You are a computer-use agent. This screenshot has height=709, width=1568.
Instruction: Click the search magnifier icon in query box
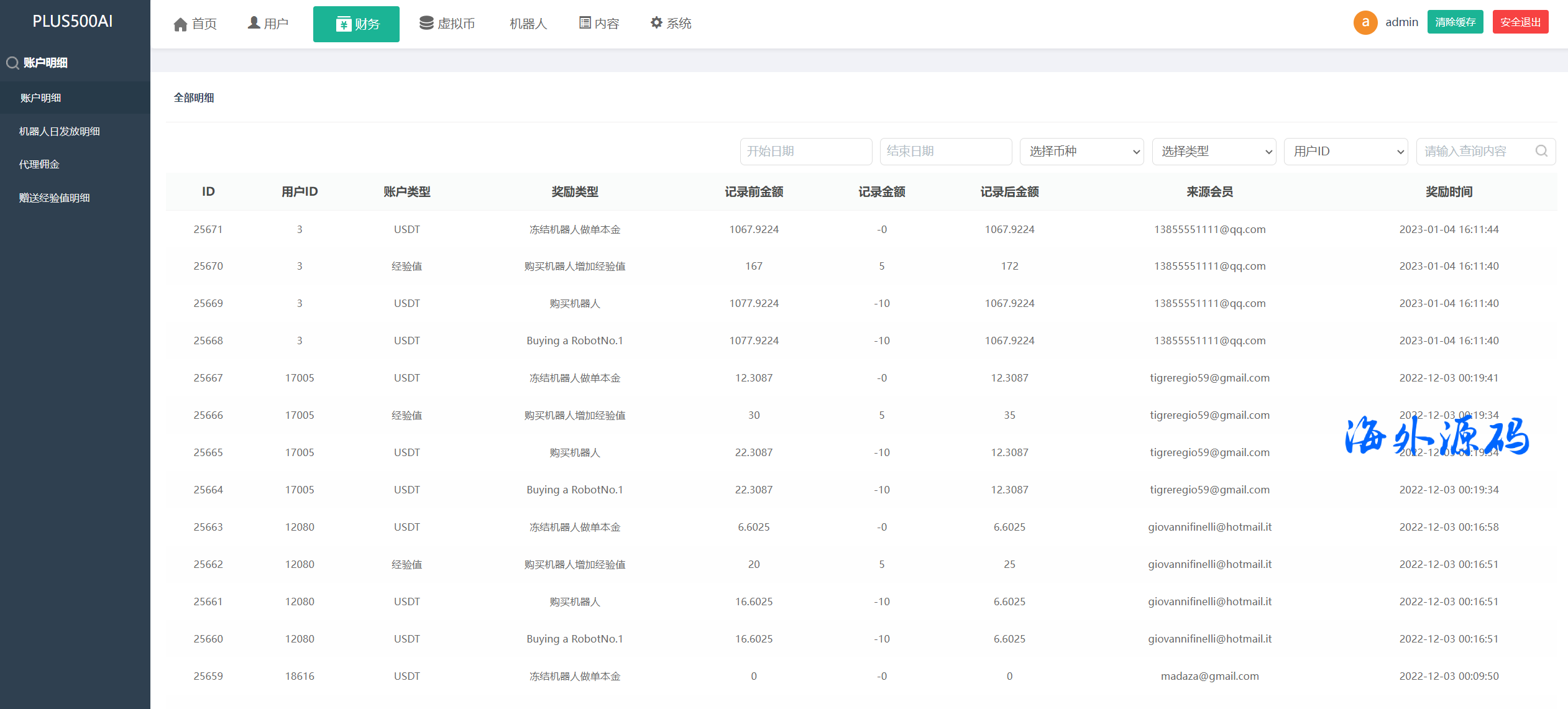point(1541,151)
